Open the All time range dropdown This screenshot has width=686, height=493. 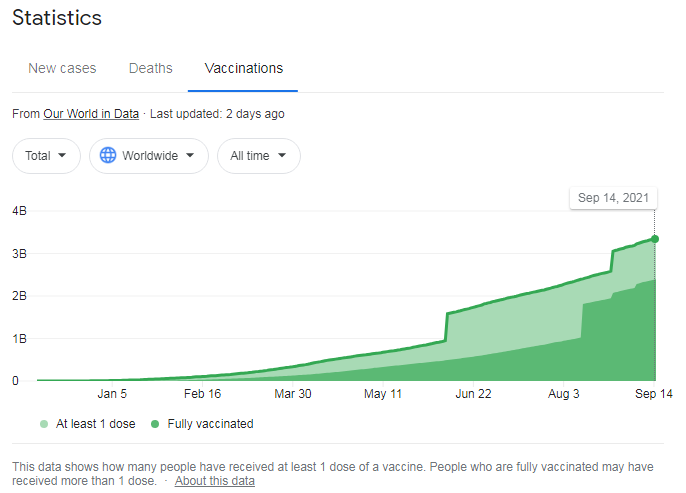(x=258, y=156)
